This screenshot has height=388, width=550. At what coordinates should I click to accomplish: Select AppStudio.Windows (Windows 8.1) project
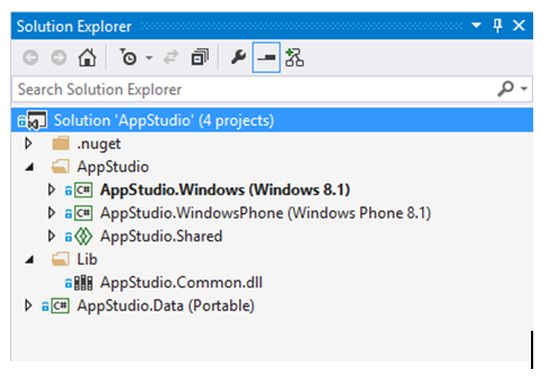[225, 190]
